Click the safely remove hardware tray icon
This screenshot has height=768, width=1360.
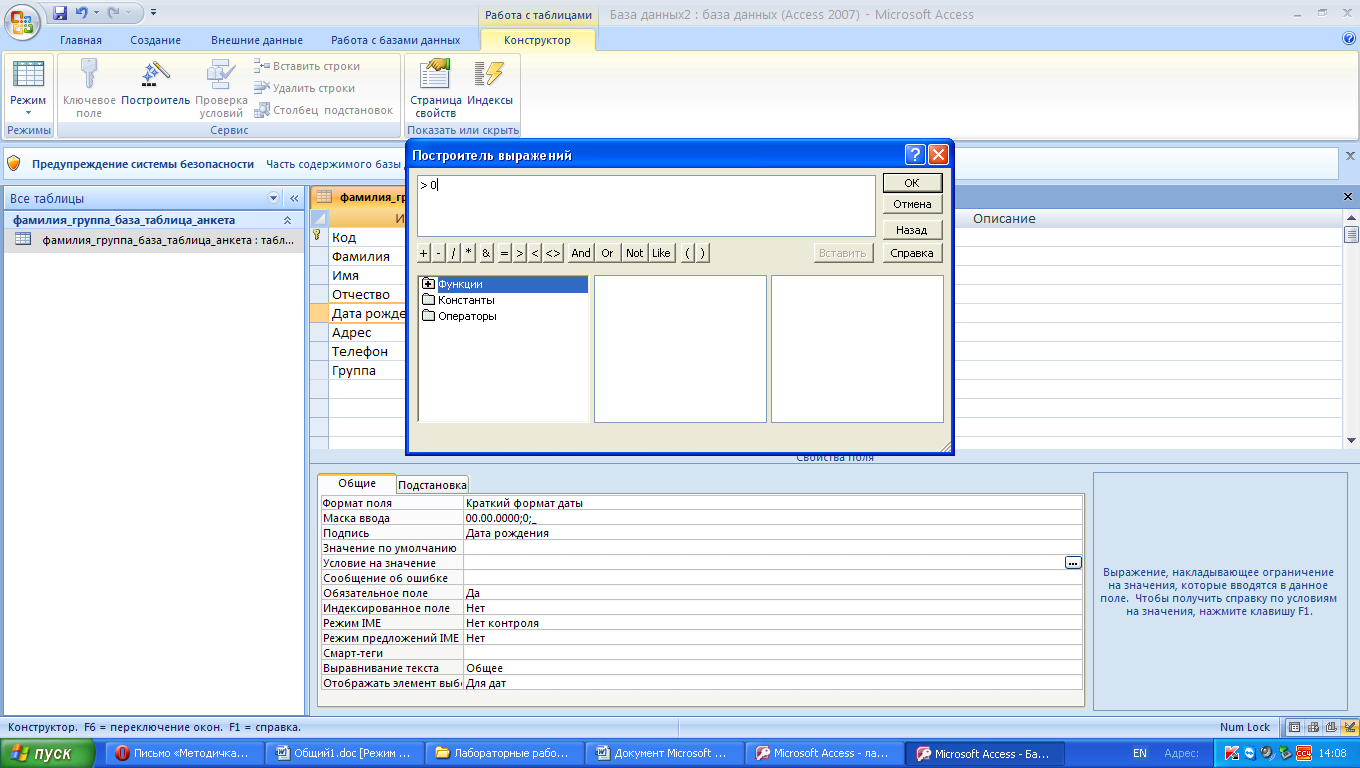pos(1284,753)
